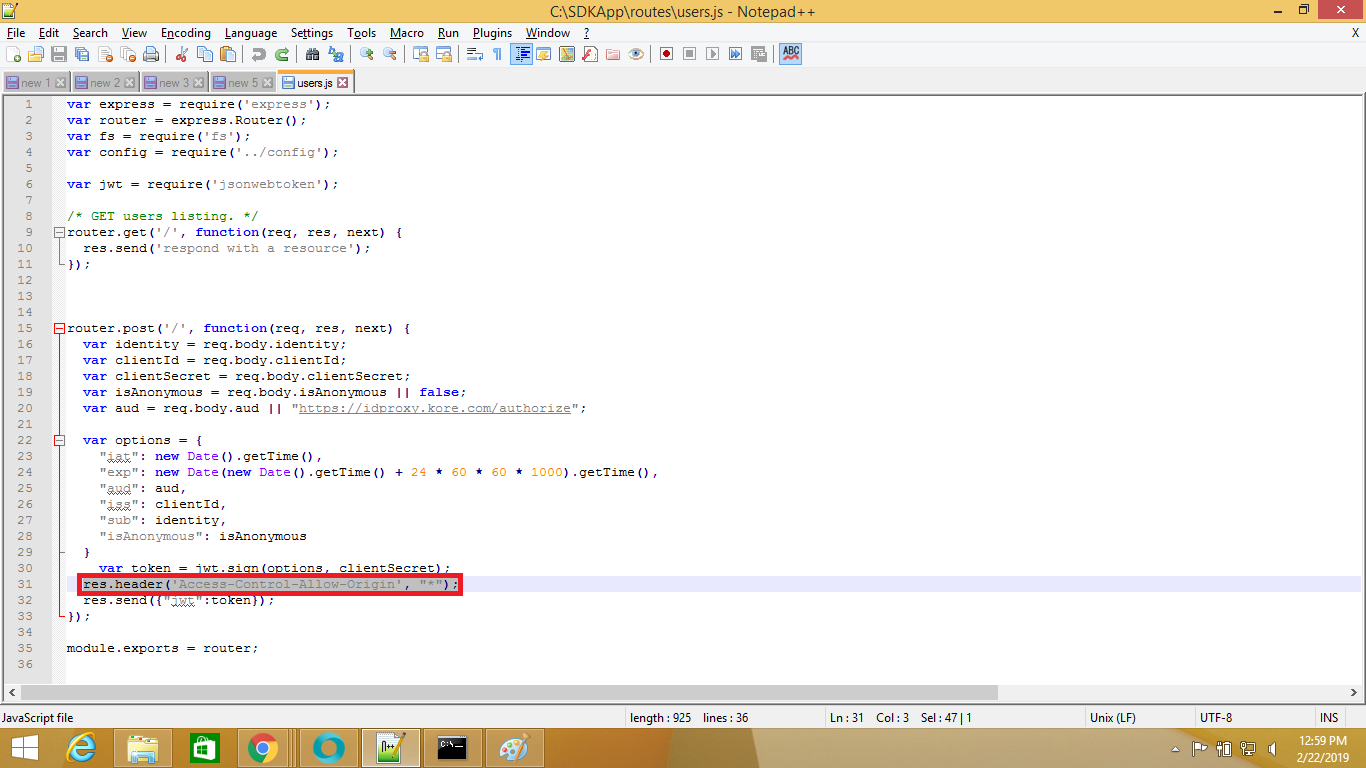Open the Plugins menu
The width and height of the screenshot is (1366, 768).
click(492, 33)
